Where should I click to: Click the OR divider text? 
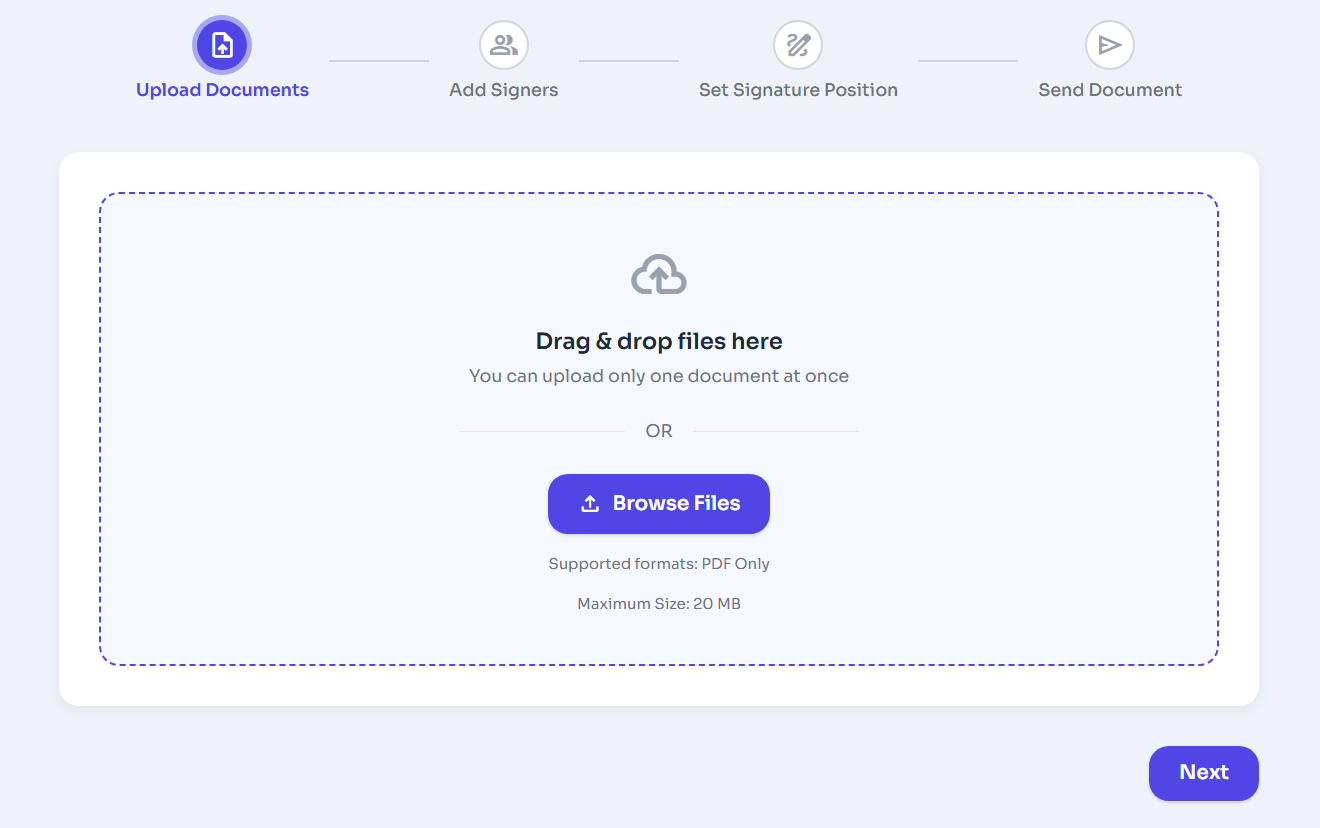click(659, 431)
